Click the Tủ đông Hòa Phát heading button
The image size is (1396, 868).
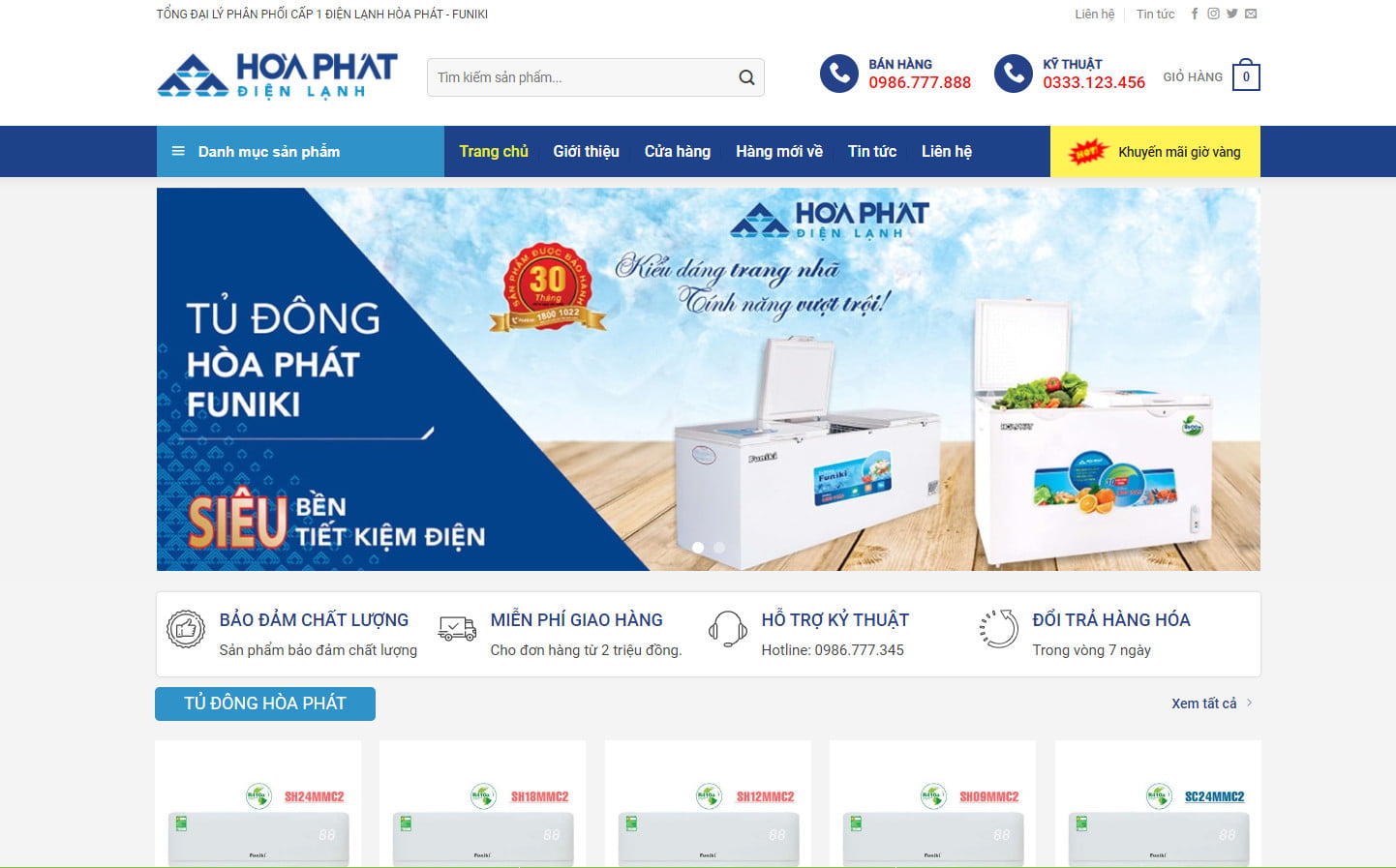pyautogui.click(x=265, y=703)
